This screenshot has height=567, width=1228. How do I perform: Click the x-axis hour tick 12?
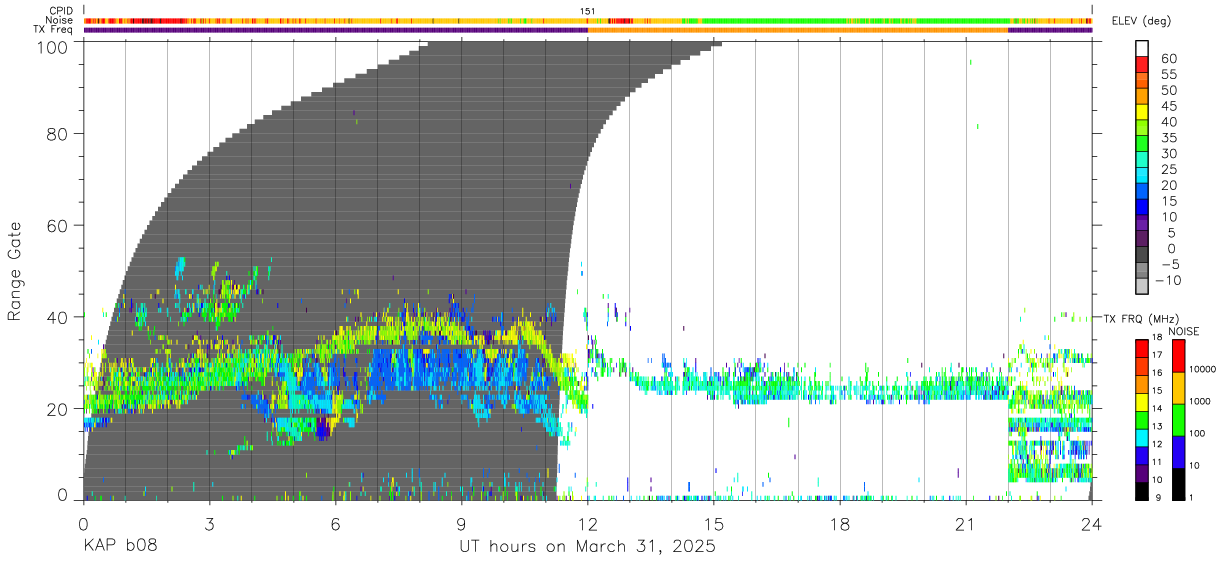[588, 523]
